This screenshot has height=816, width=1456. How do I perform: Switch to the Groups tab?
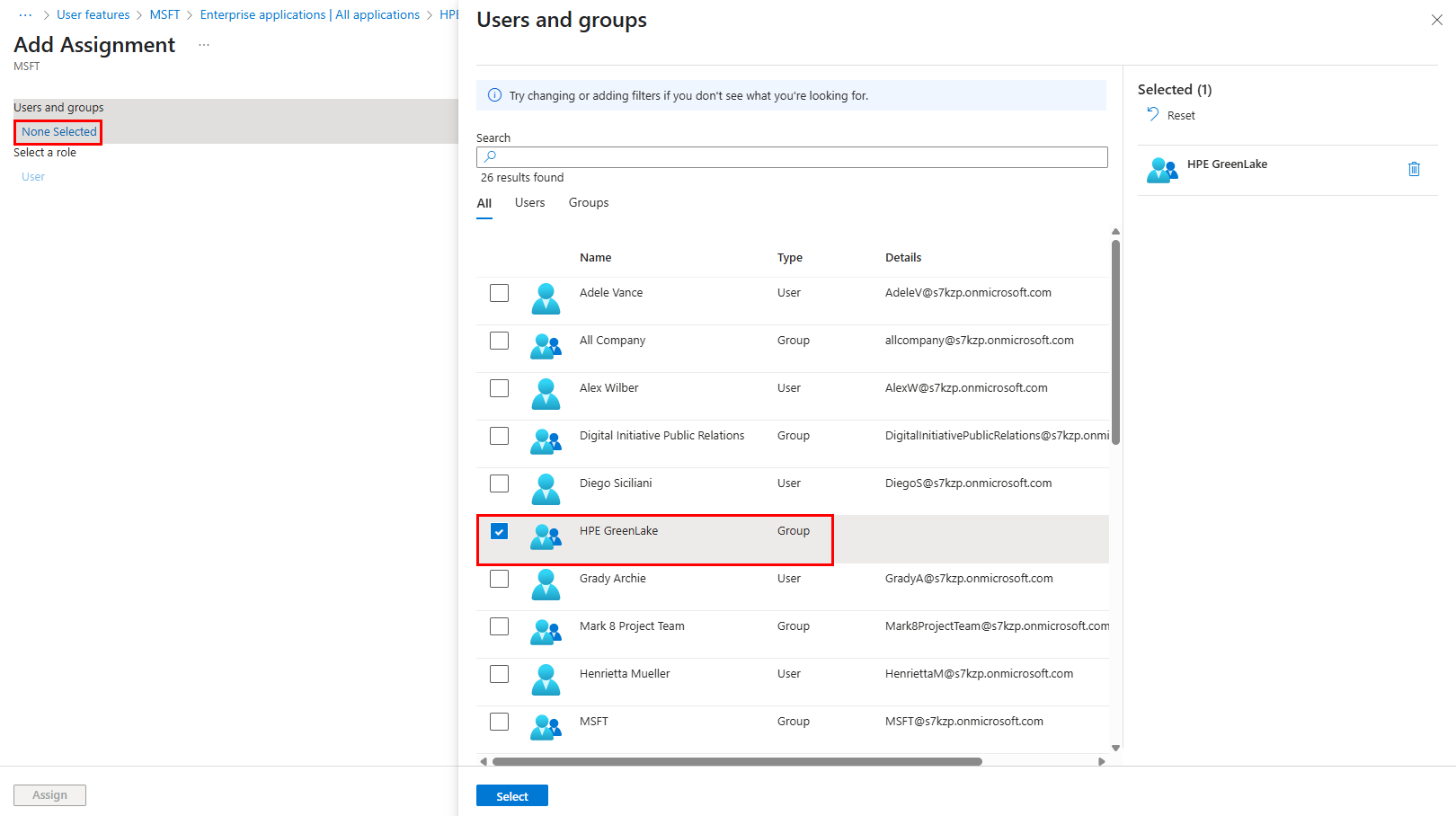pyautogui.click(x=588, y=203)
